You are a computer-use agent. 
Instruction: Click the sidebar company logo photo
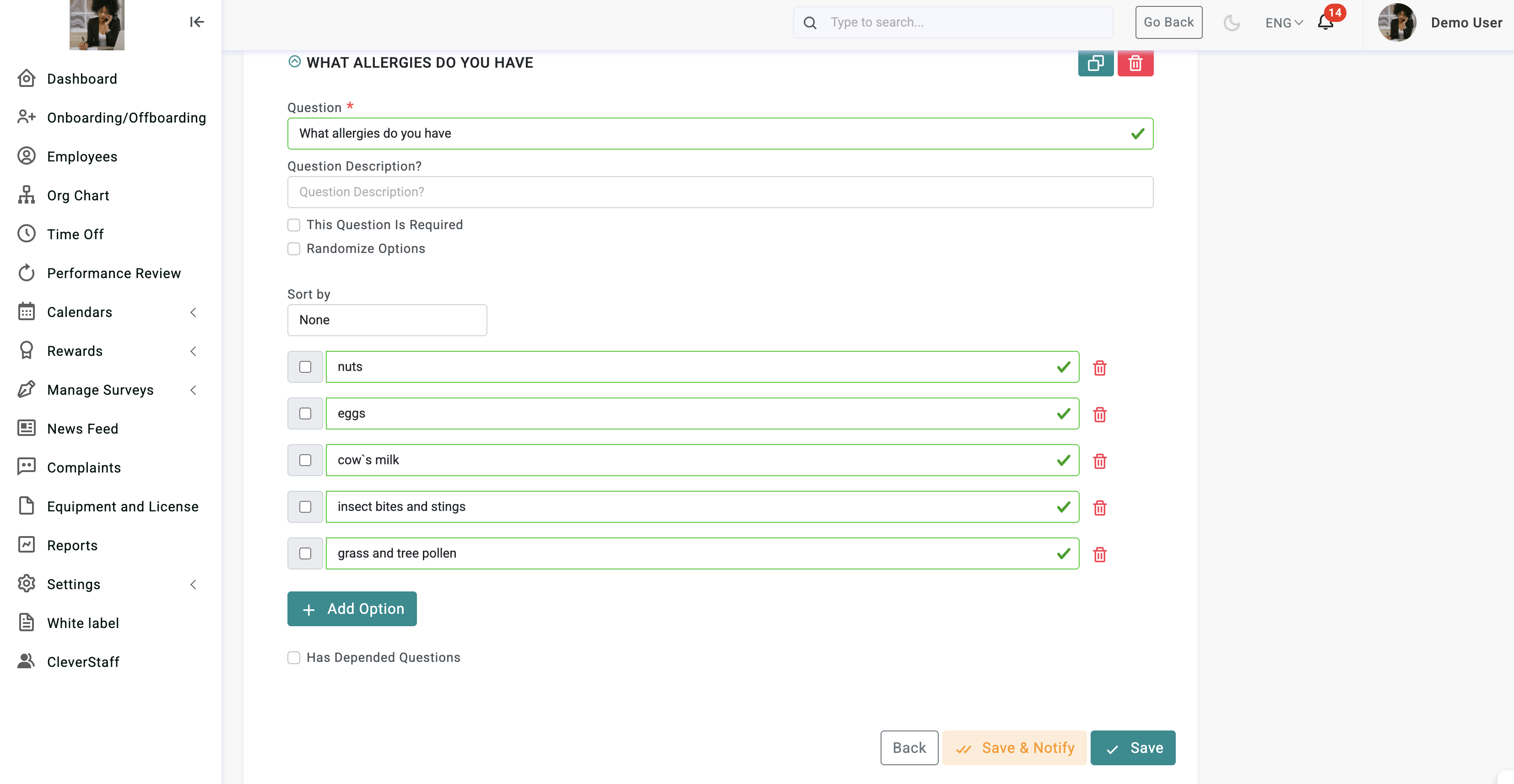pyautogui.click(x=97, y=25)
